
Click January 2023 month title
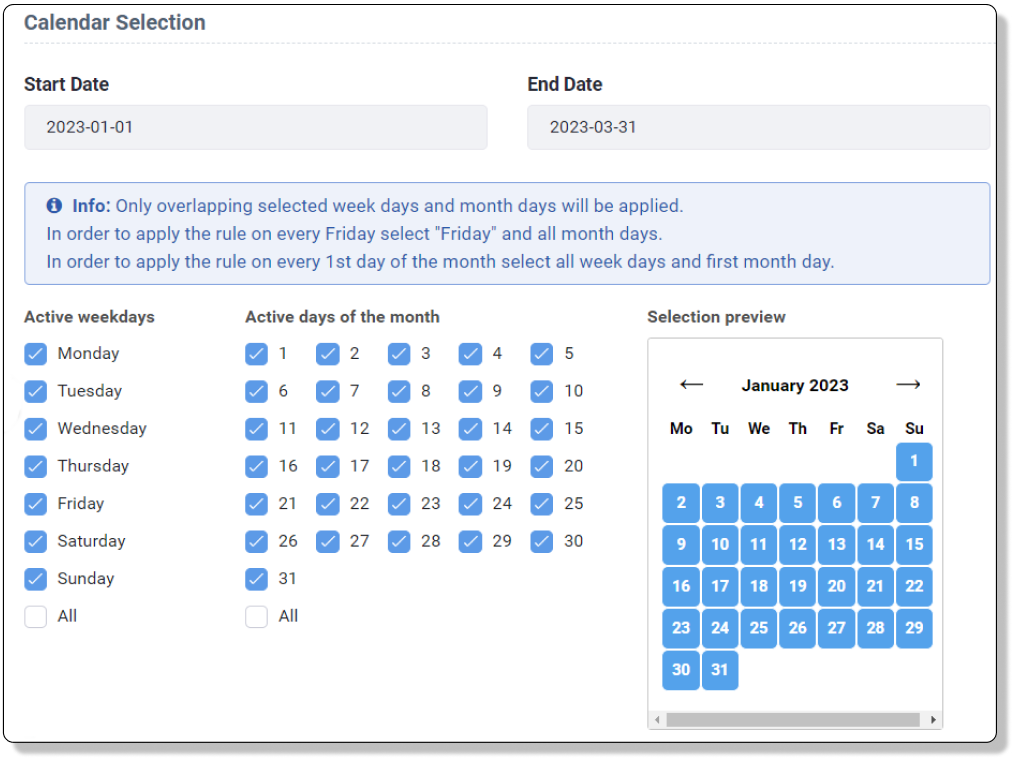795,385
